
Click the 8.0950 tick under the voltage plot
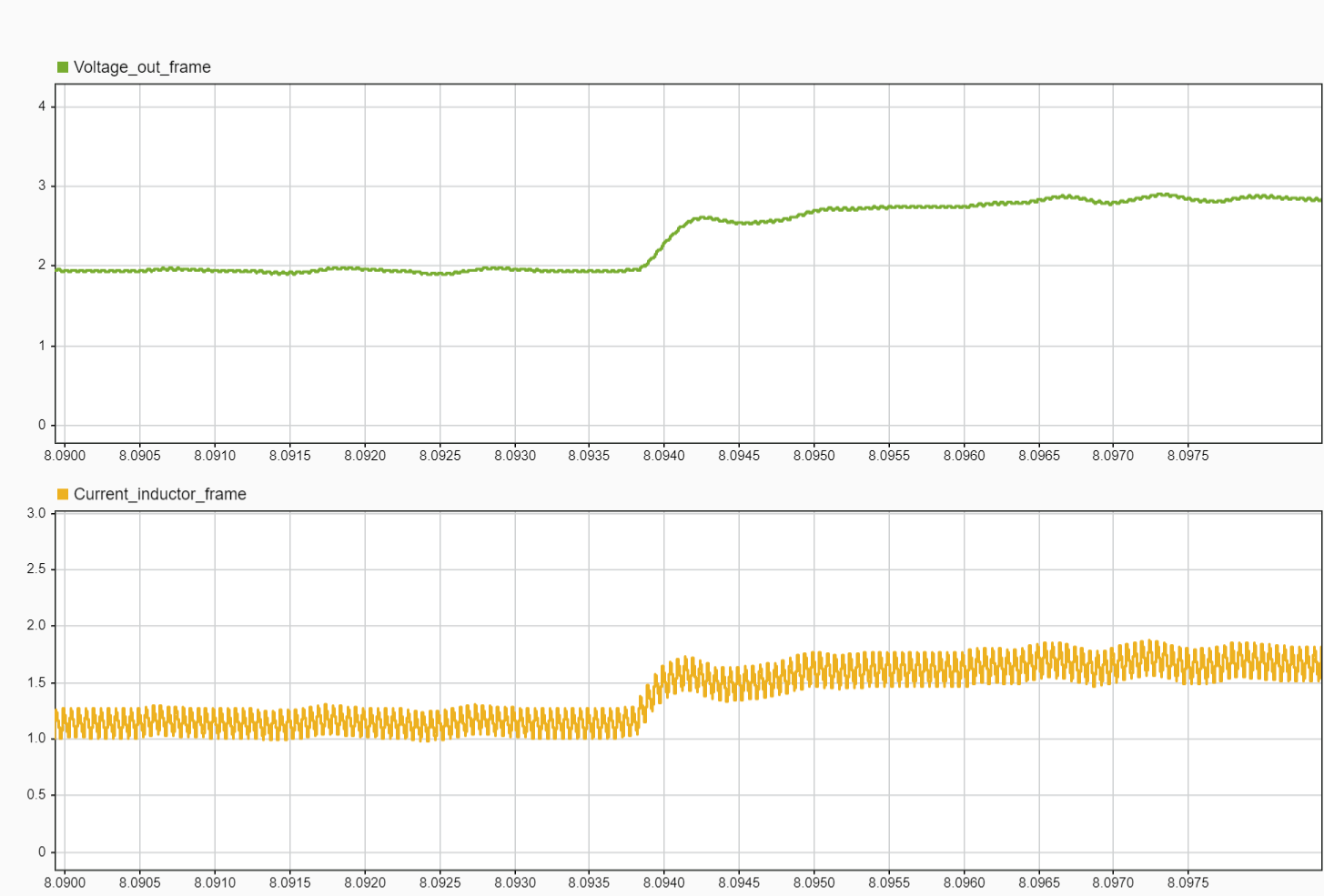click(814, 456)
